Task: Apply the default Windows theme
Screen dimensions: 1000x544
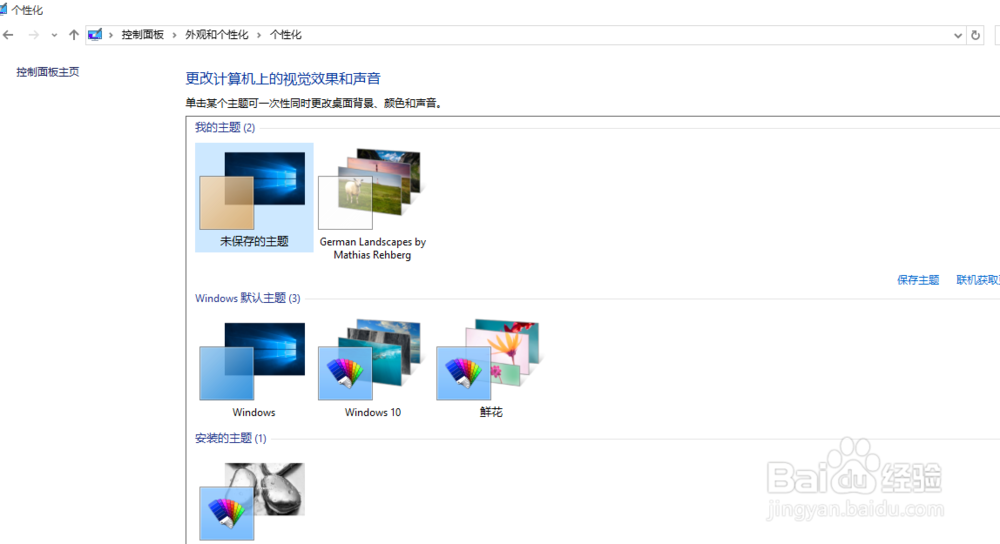Action: 254,369
